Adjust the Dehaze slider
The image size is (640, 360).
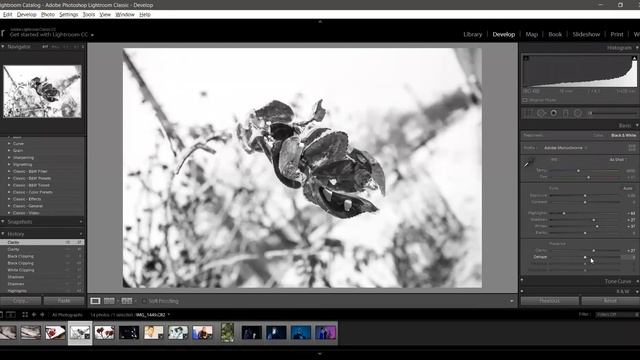(584, 257)
